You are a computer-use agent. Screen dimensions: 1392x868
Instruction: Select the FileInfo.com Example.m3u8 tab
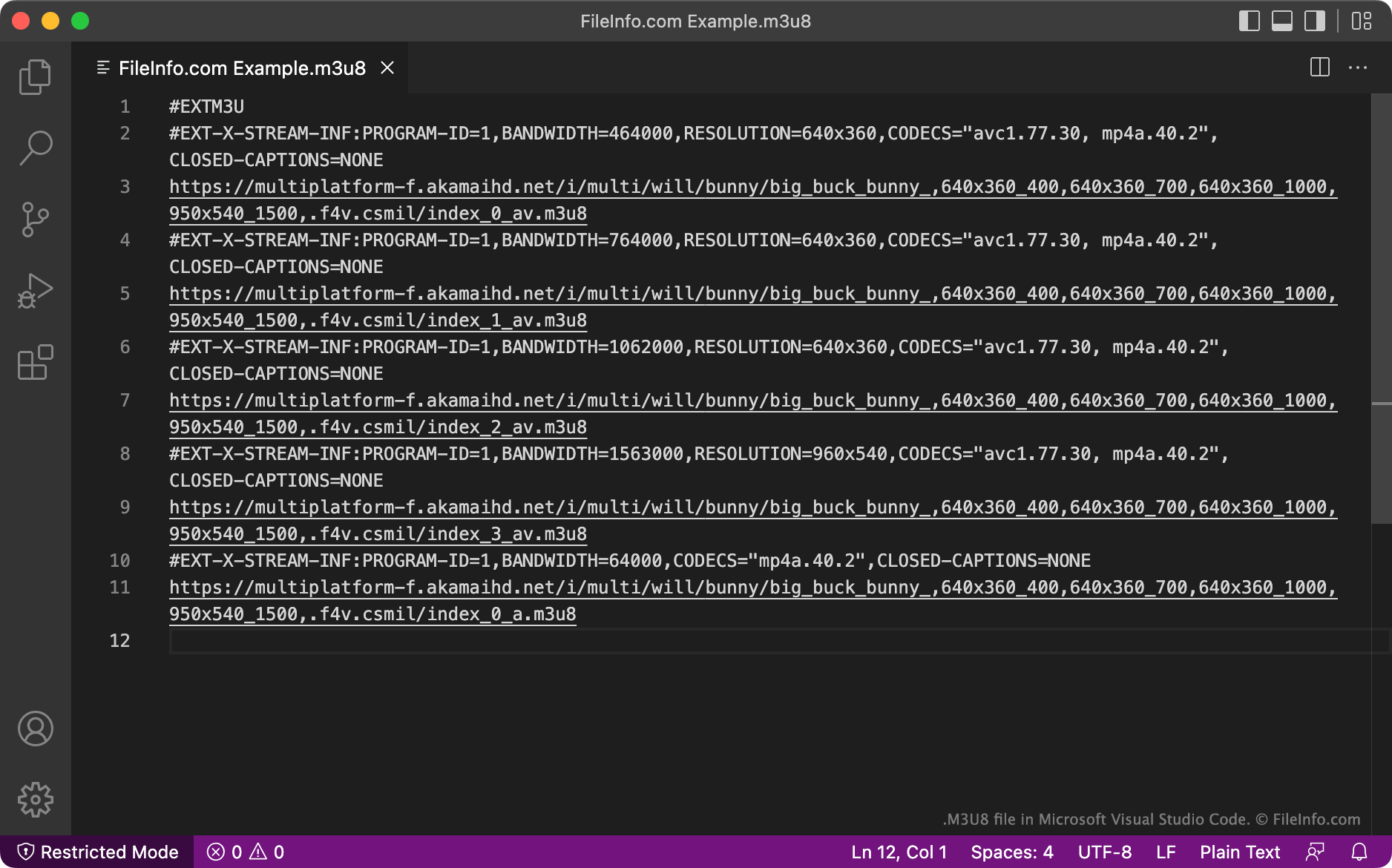(x=241, y=68)
